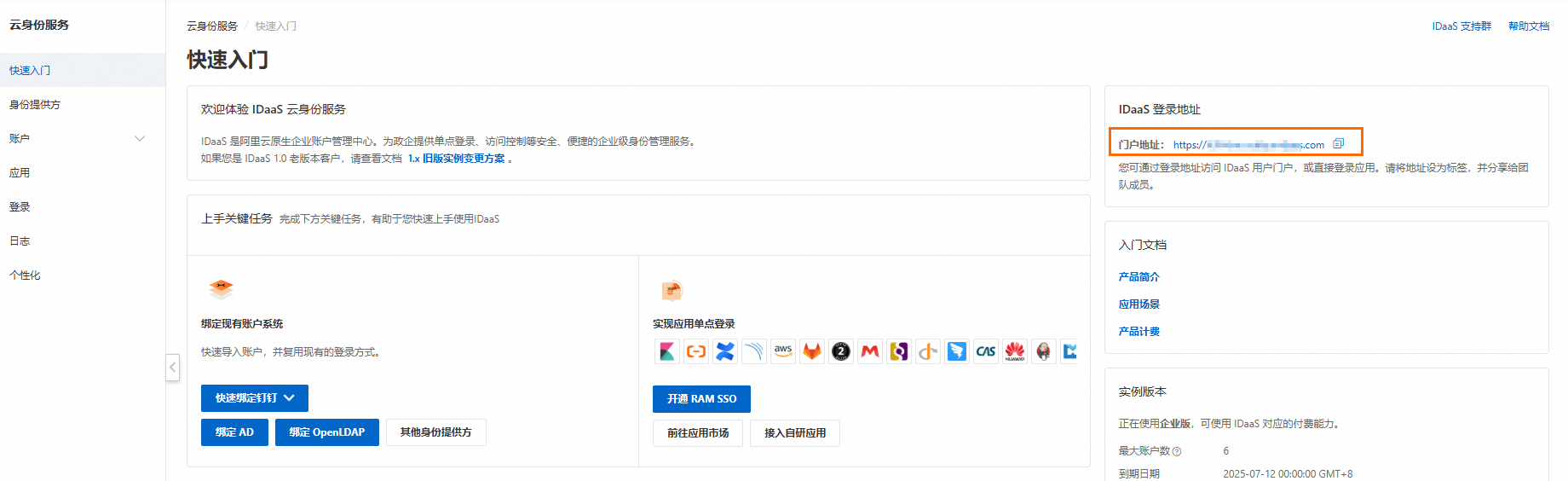The image size is (1568, 481).
Task: Select 快速入门 in the sidebar
Action: (83, 70)
